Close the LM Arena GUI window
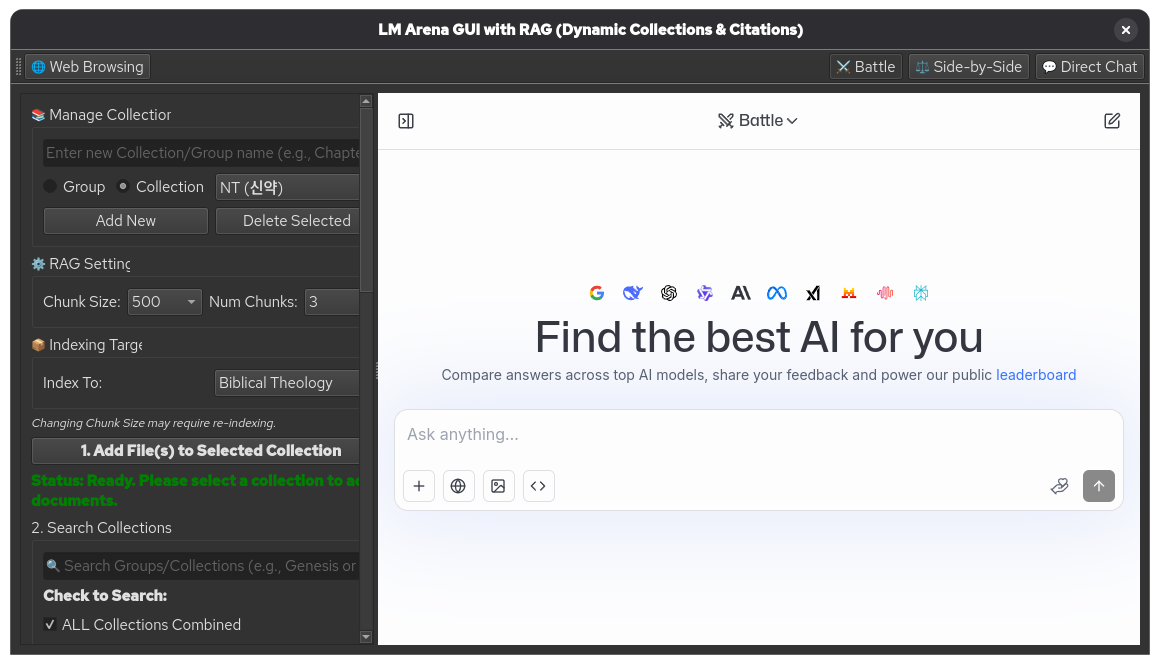The height and width of the screenshot is (665, 1160). point(1125,30)
